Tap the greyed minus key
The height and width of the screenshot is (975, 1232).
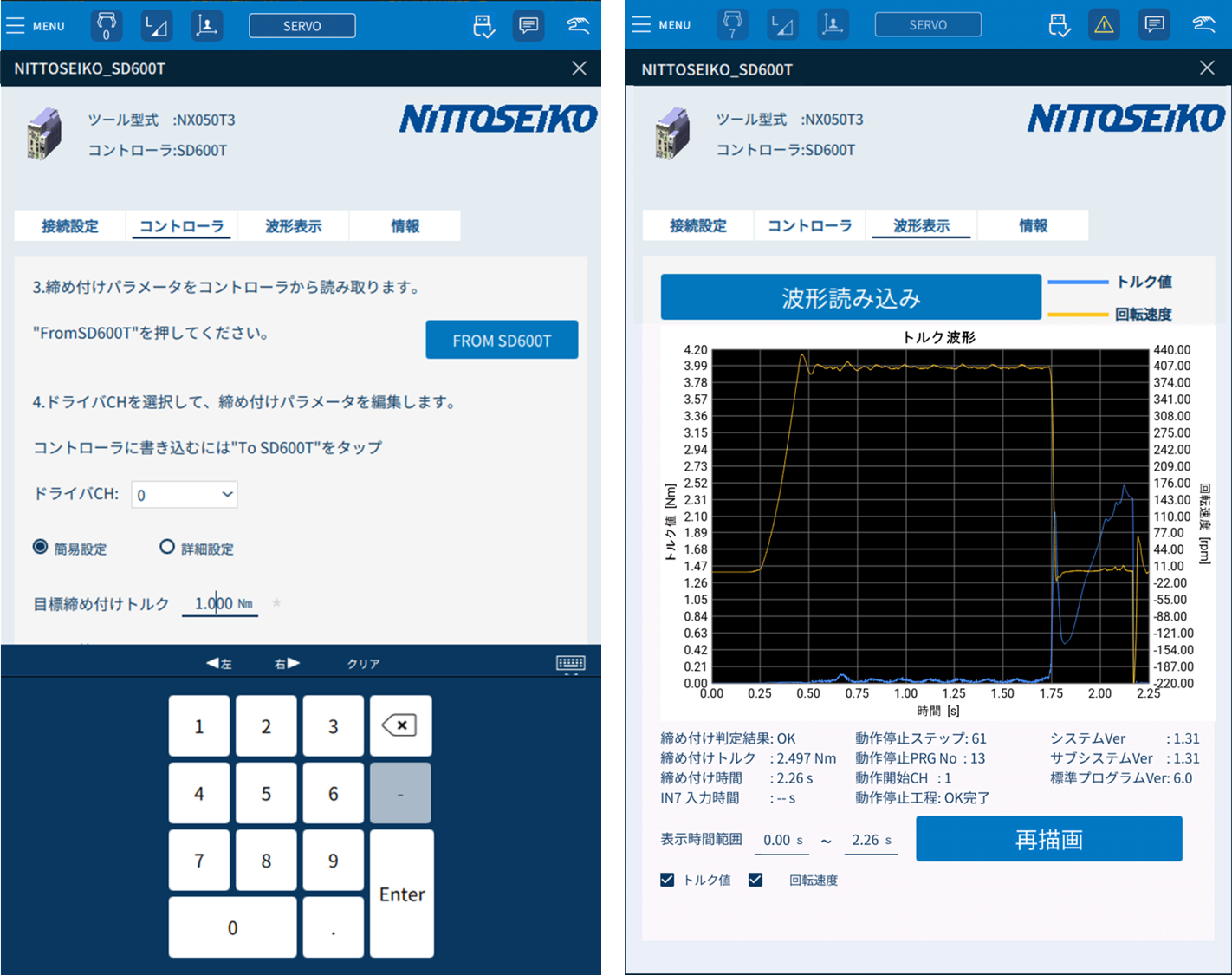400,793
